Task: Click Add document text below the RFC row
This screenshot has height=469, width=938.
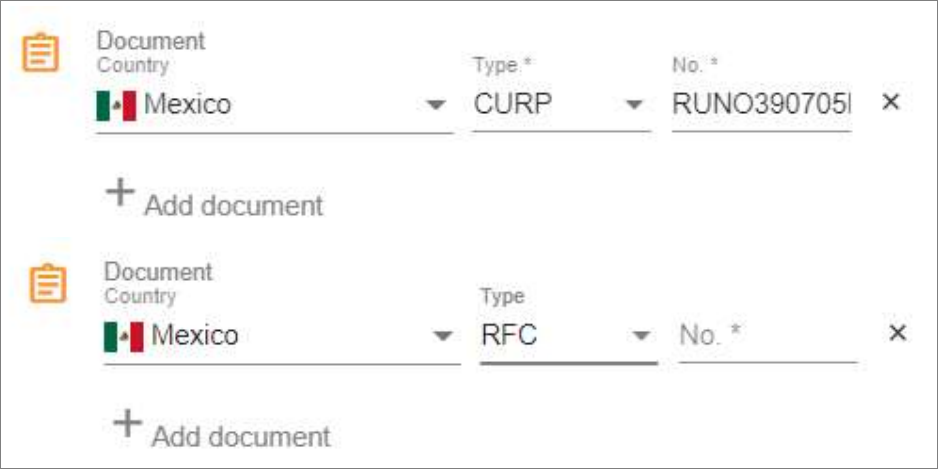Action: click(240, 437)
